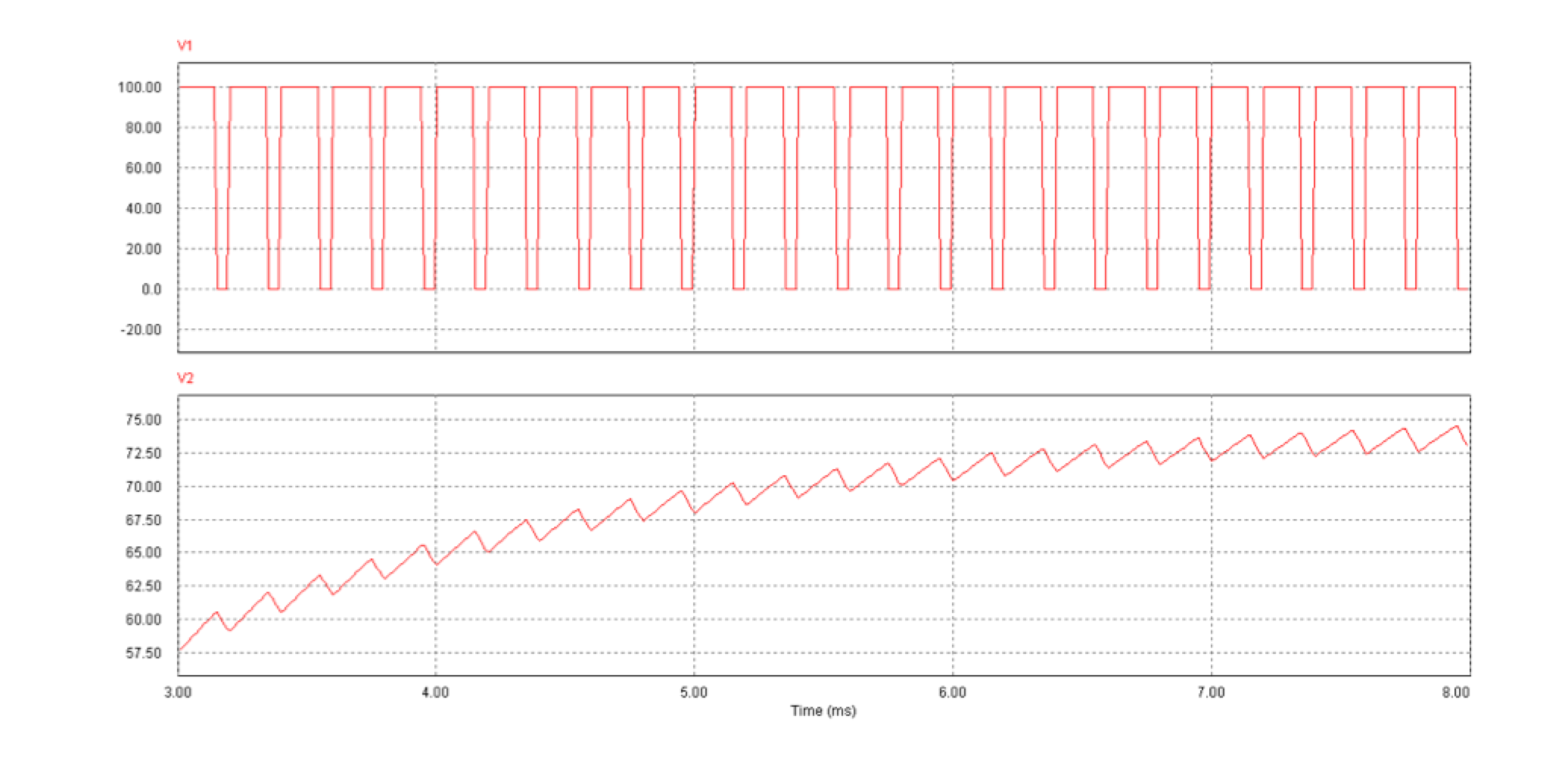Click the 72.50 tick on V2 axis
Viewport: 1568px width, 784px height.
[143, 453]
